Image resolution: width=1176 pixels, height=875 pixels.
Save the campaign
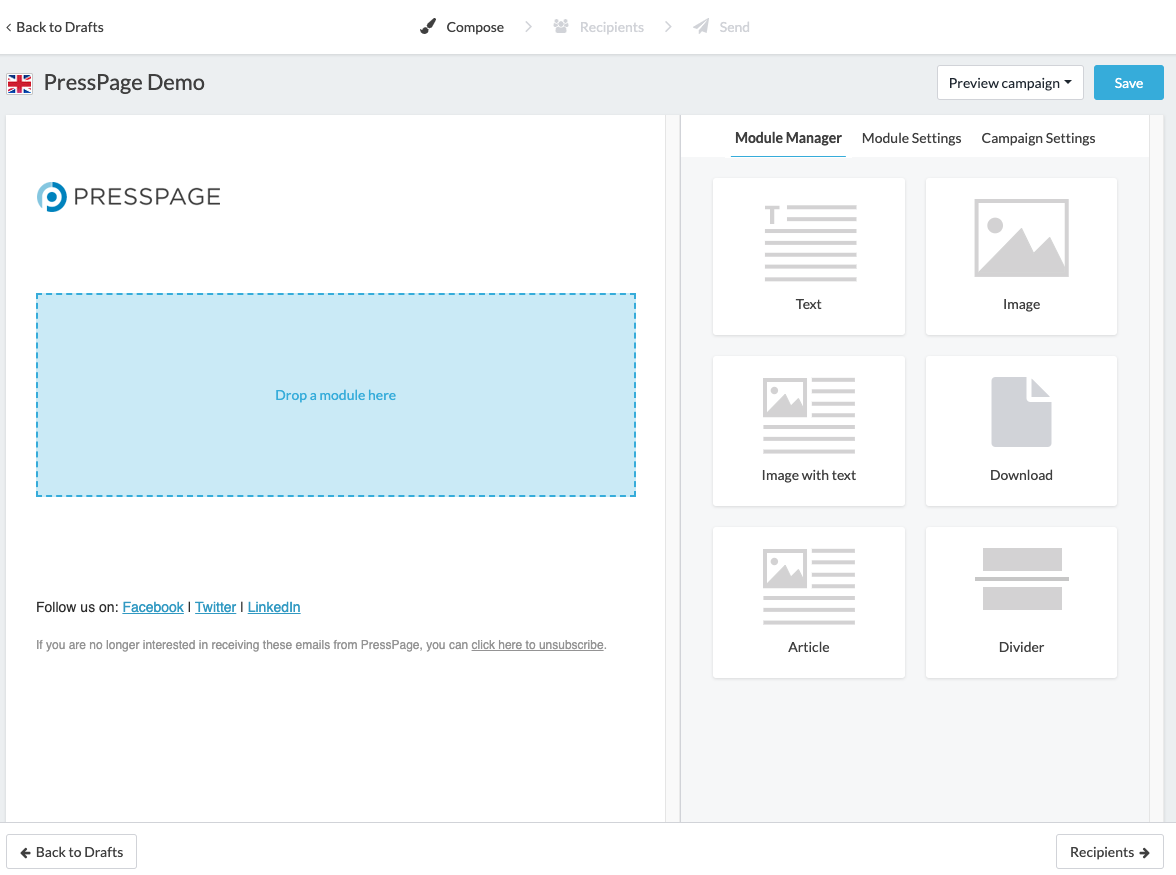pyautogui.click(x=1128, y=82)
